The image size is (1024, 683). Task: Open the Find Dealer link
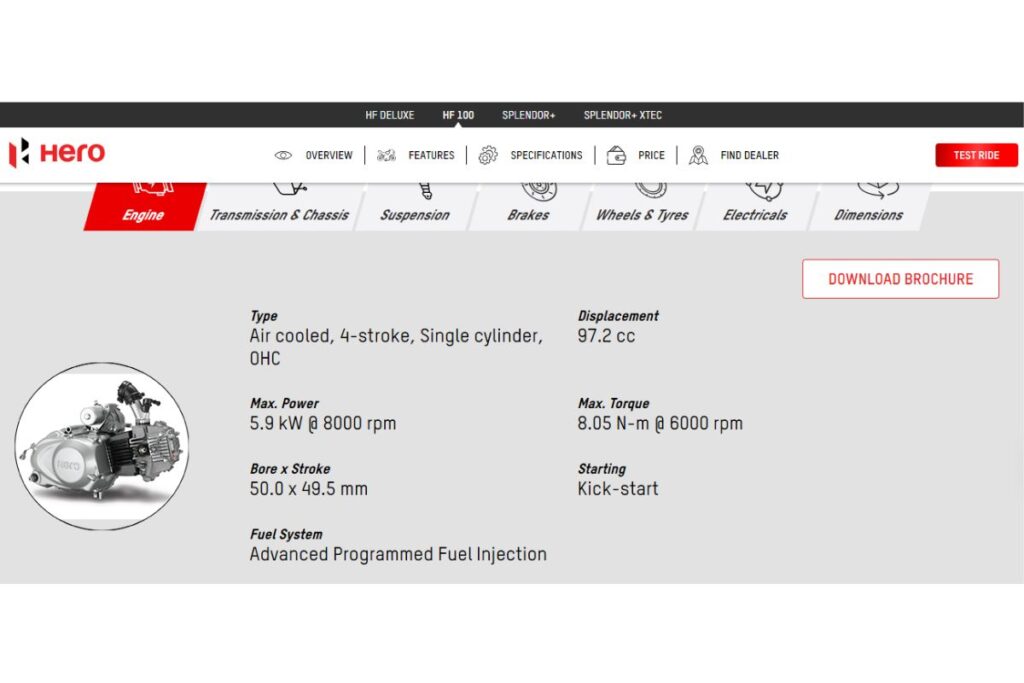point(750,155)
